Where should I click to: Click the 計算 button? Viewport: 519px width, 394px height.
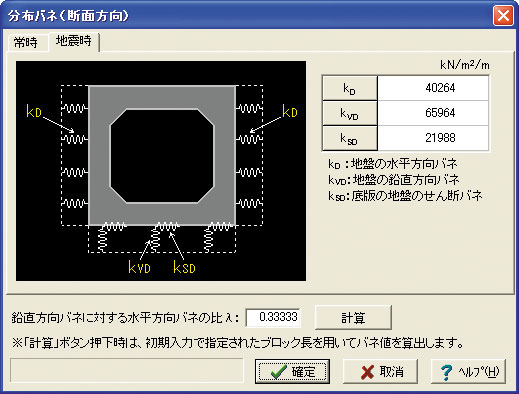[353, 317]
